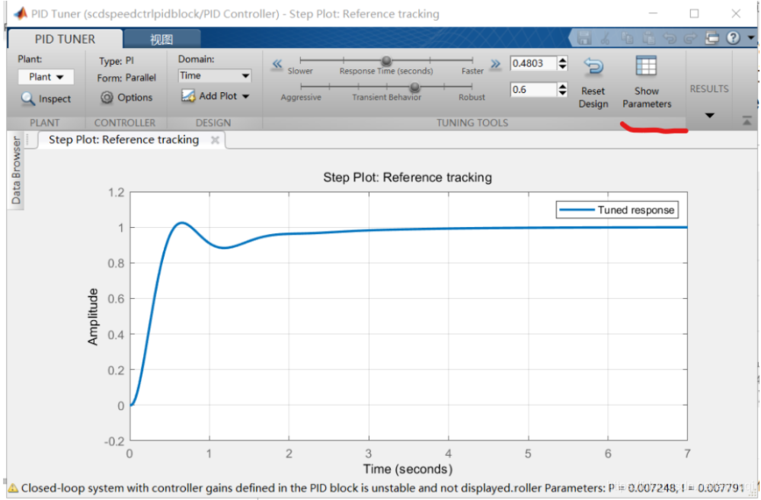Open controller Options gear
This screenshot has width=761, height=500.
click(x=108, y=98)
